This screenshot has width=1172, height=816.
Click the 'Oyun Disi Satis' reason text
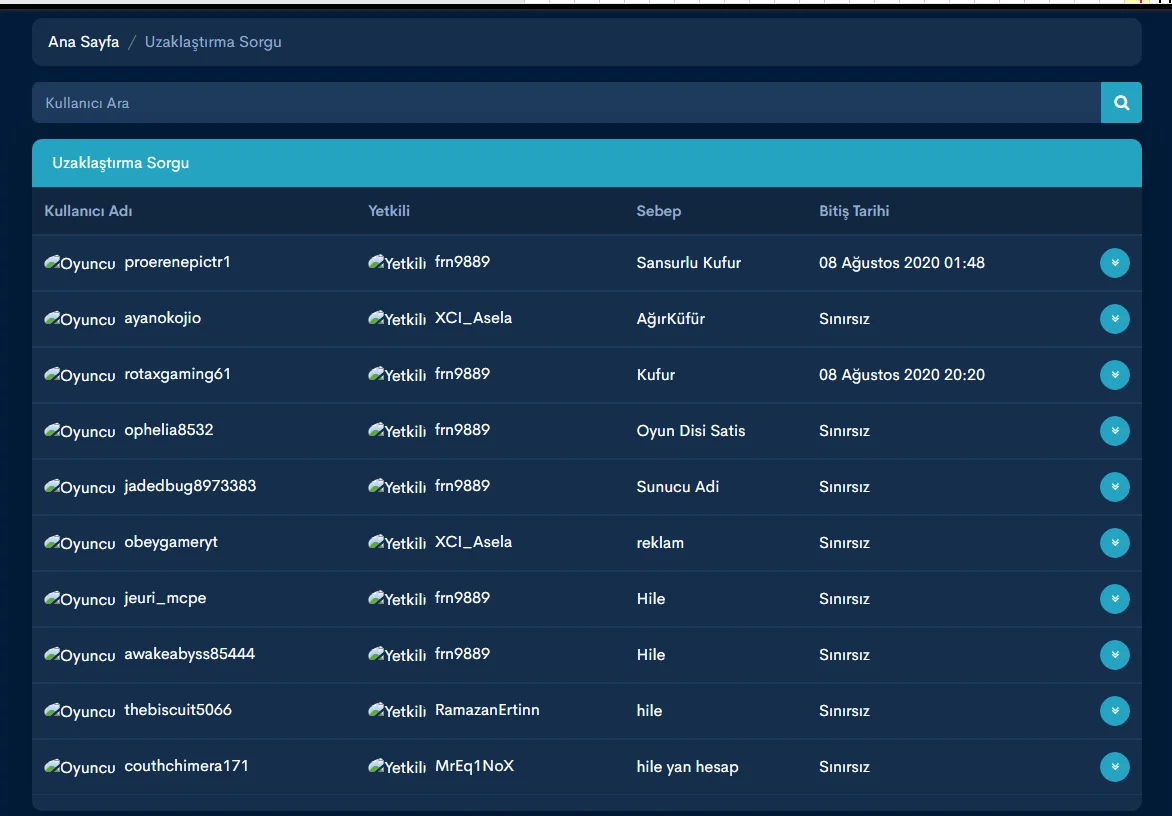tap(691, 431)
